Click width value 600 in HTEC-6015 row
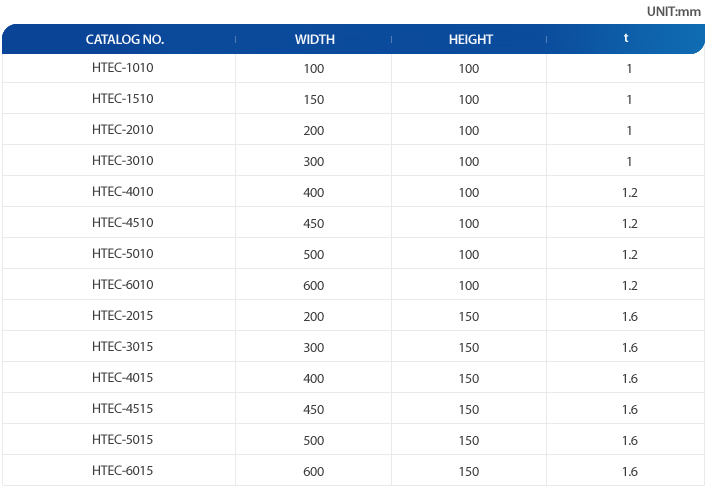The image size is (710, 490). (314, 471)
